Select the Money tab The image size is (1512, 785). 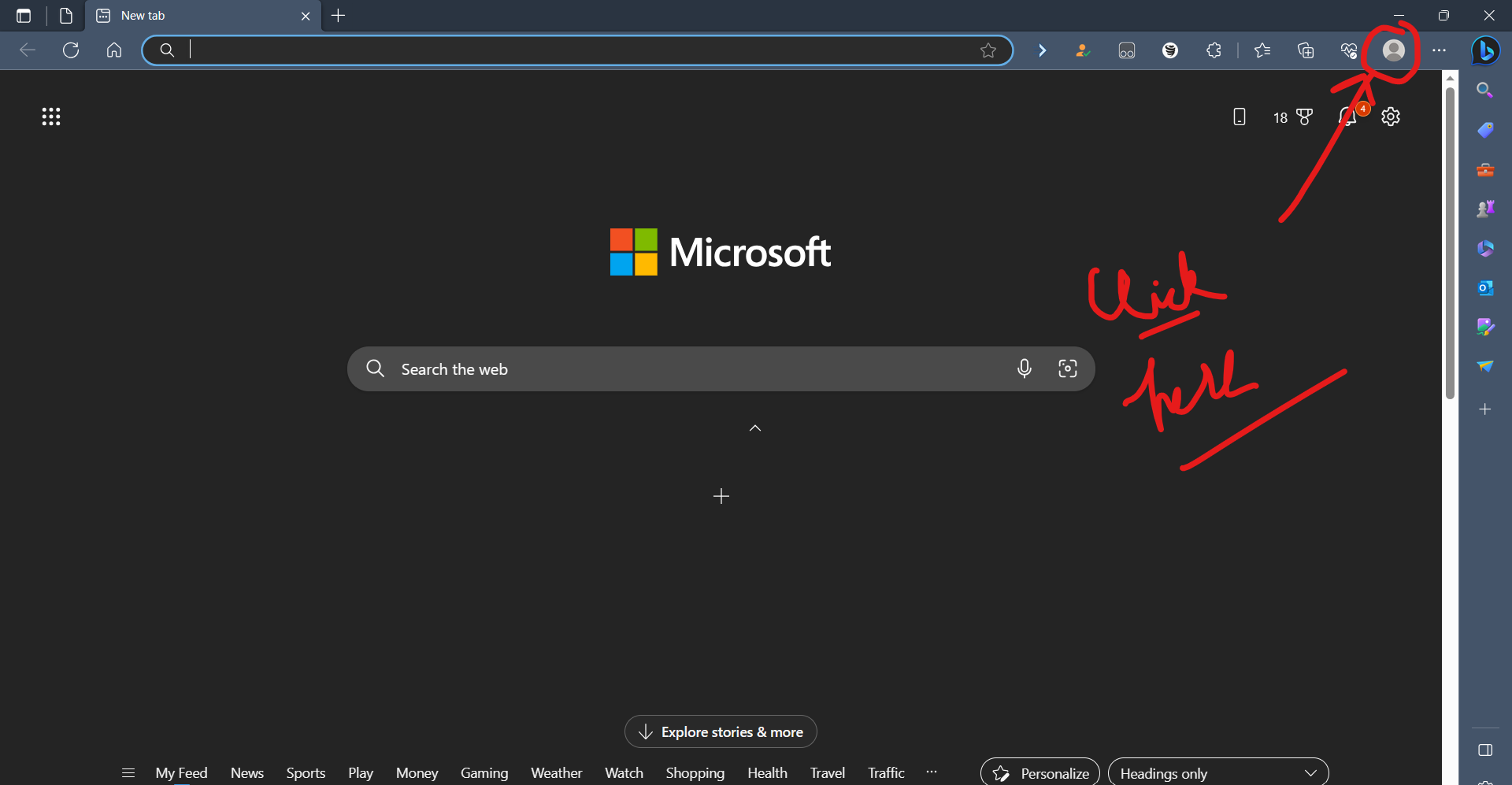coord(417,773)
